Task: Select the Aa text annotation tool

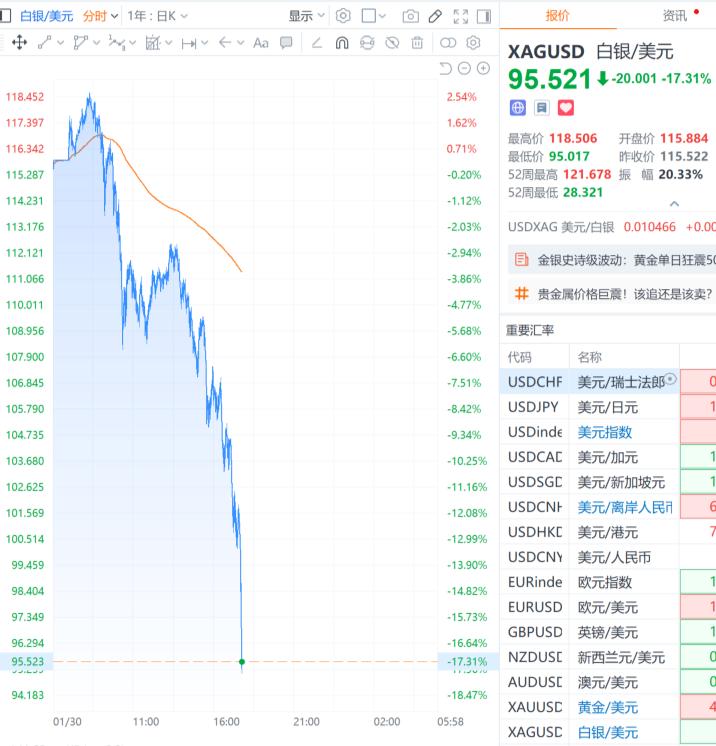Action: pyautogui.click(x=261, y=43)
